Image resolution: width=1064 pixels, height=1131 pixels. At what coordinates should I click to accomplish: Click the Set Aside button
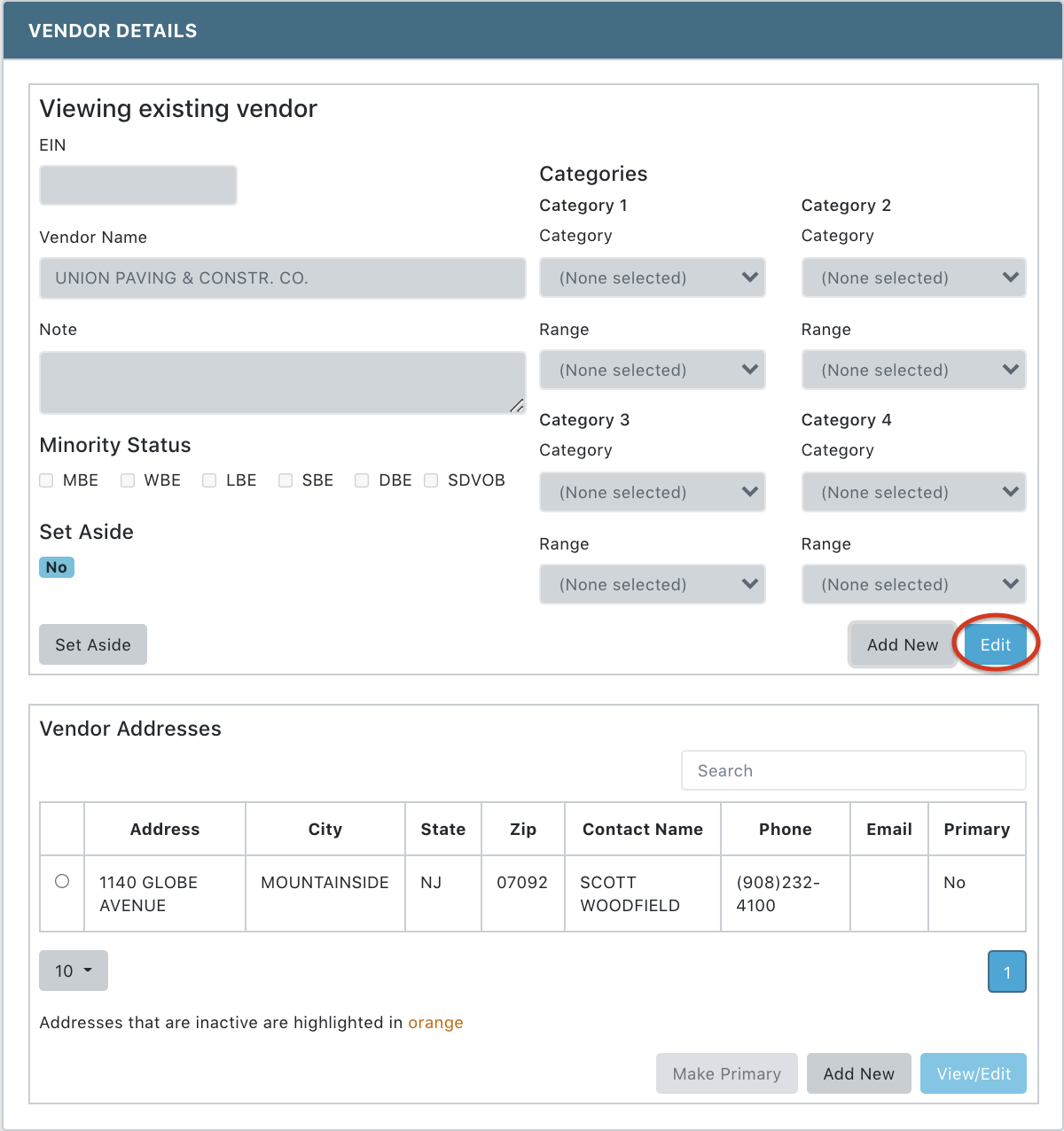[92, 644]
